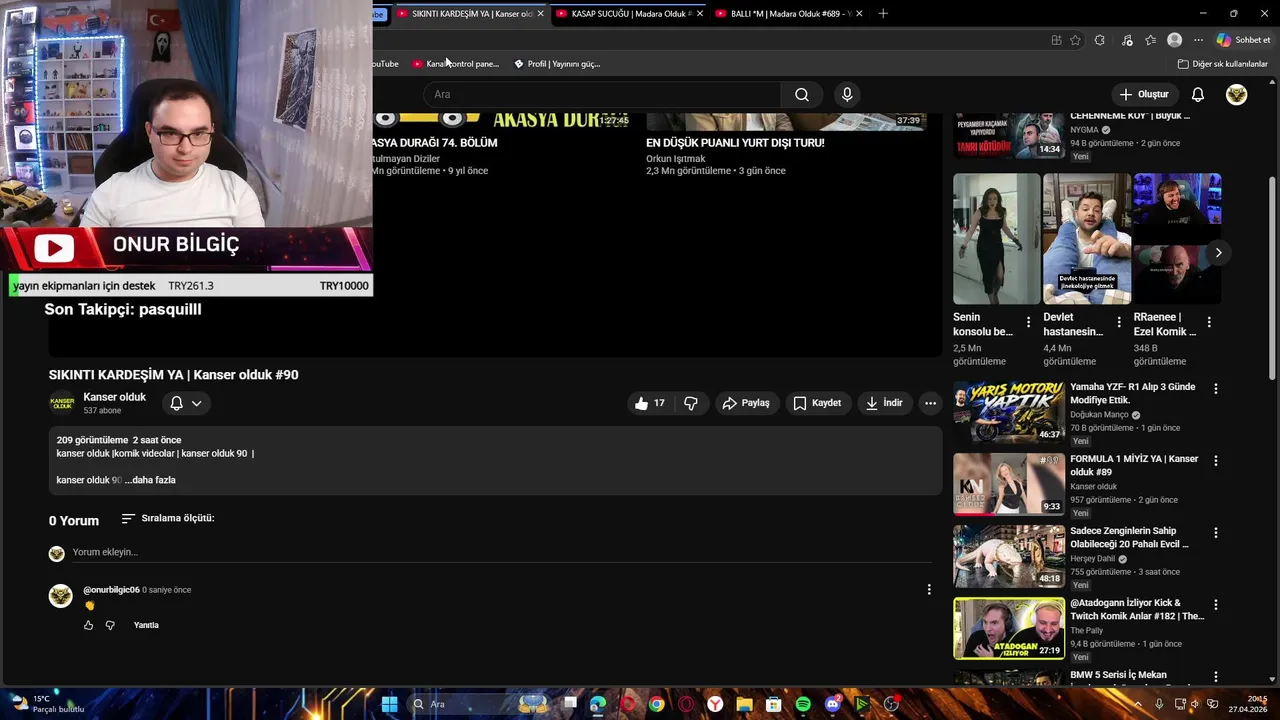This screenshot has height=720, width=1280.
Task: Open options for Devlet hastanesin short
Action: tap(1119, 322)
